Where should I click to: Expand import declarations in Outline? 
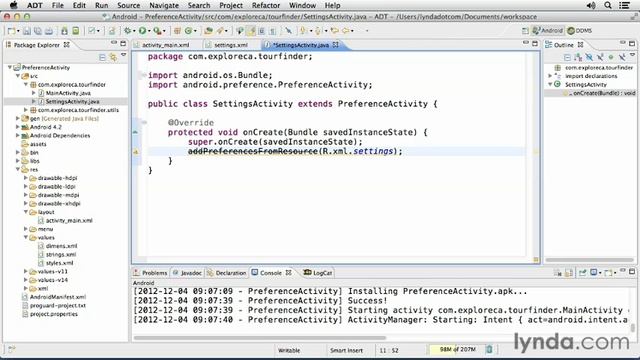[x=550, y=76]
